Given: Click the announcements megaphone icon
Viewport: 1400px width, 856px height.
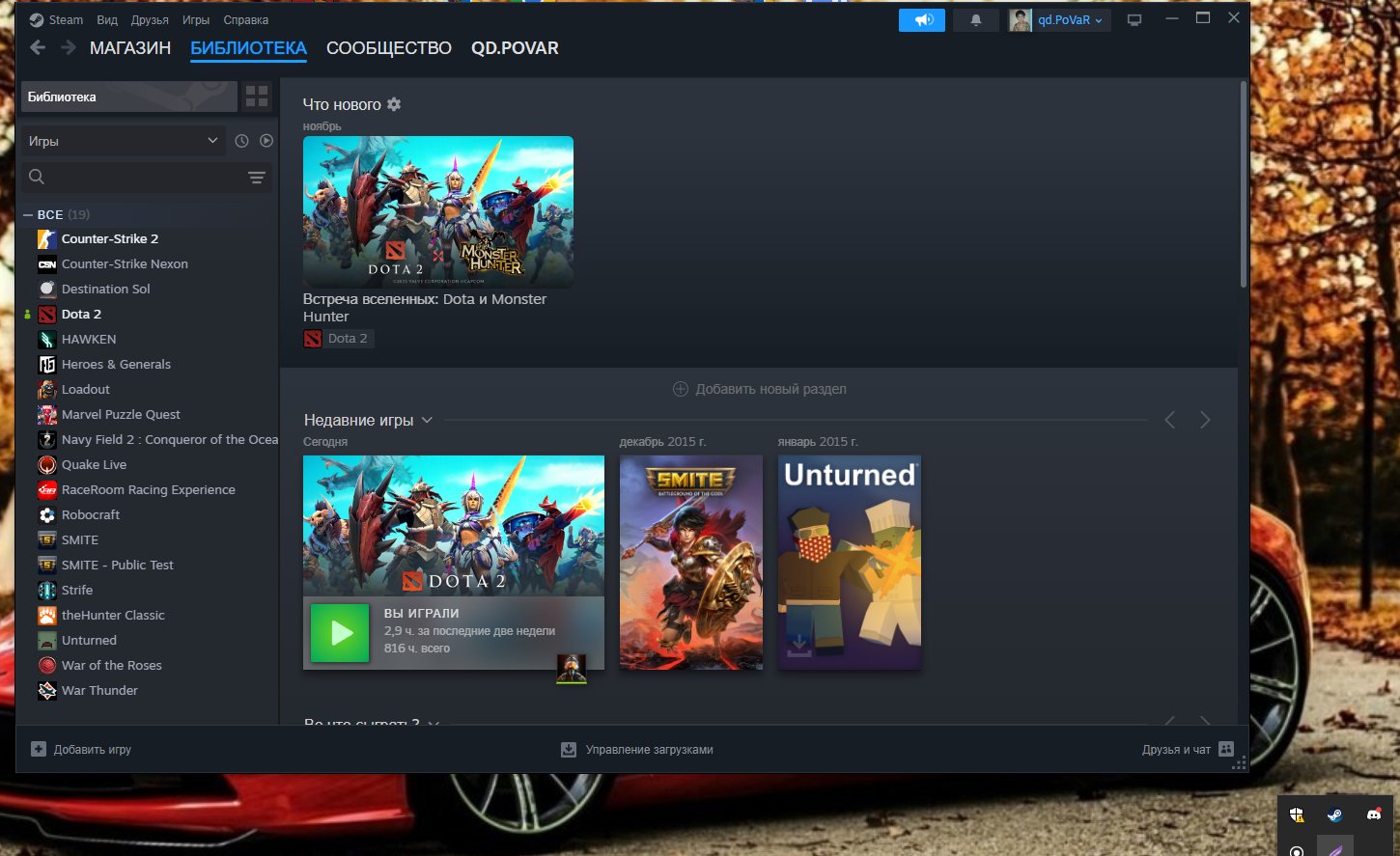Looking at the screenshot, I should tap(921, 20).
